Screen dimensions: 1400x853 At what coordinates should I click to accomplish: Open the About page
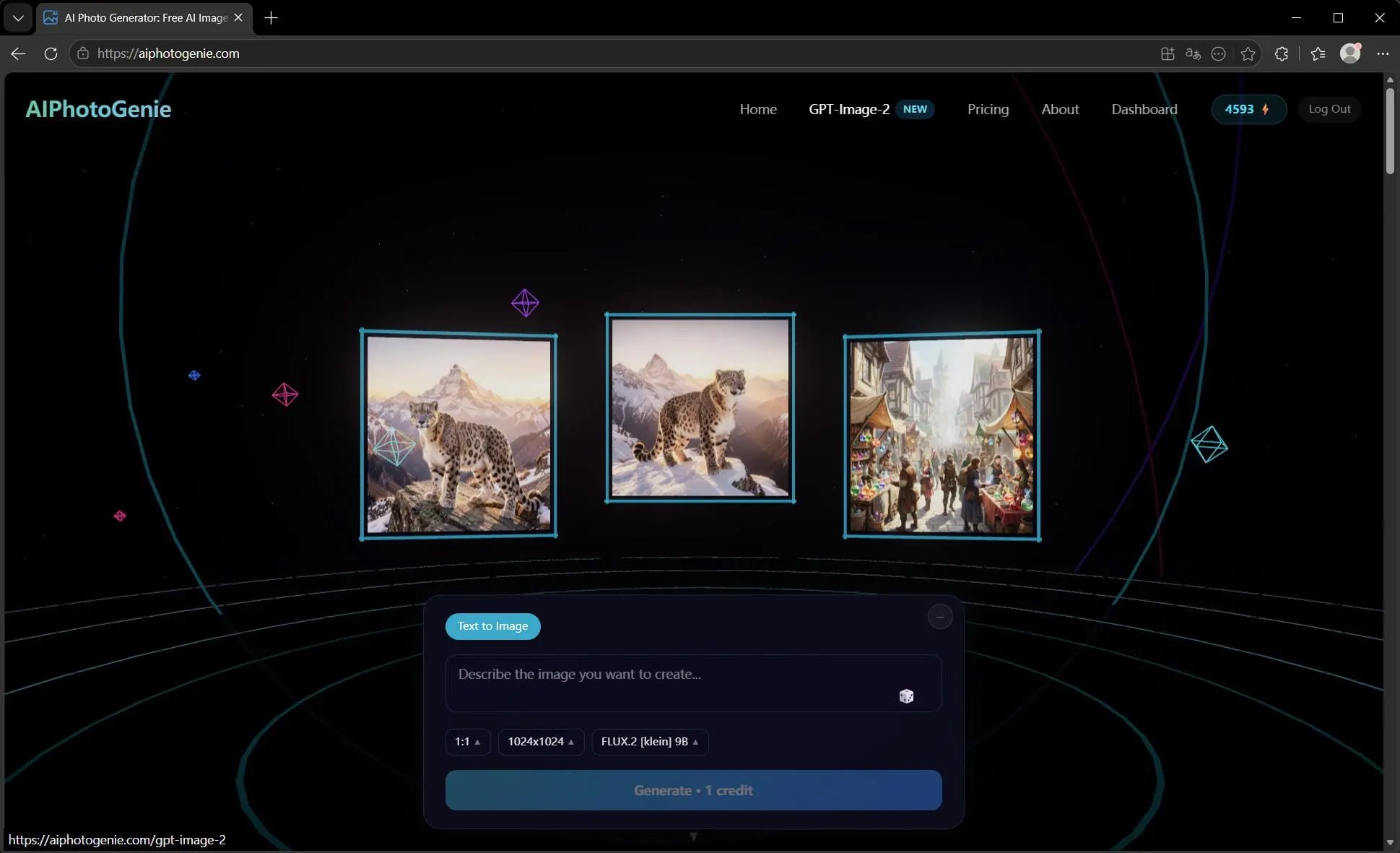[1060, 109]
